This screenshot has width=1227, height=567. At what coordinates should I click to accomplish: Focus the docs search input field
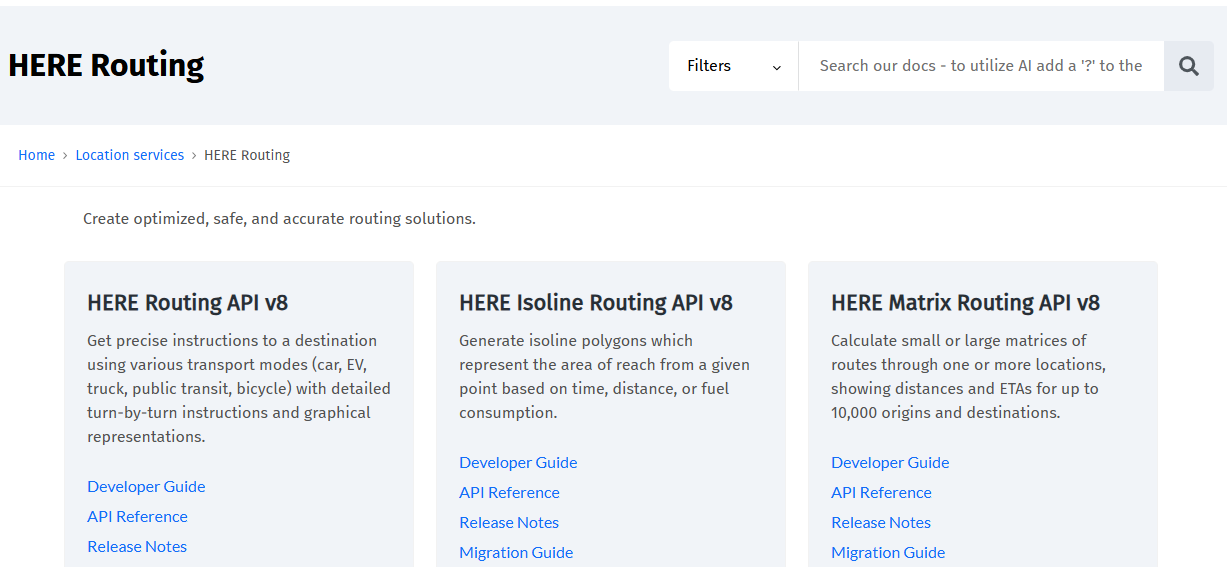point(980,66)
